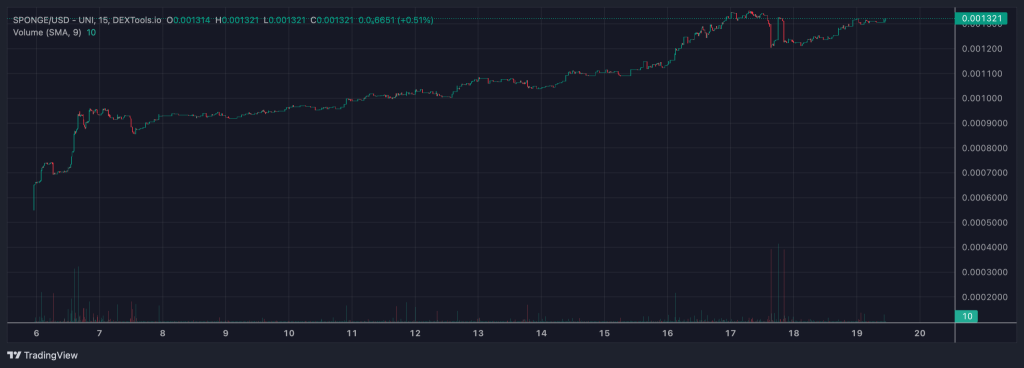Click date label 11 on time axis
This screenshot has height=368, width=1024.
(352, 333)
